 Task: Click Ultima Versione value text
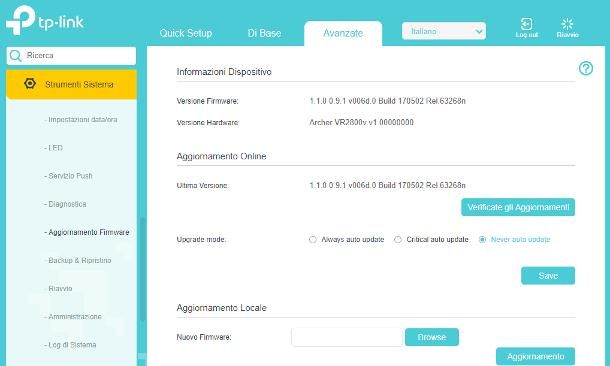pos(387,185)
